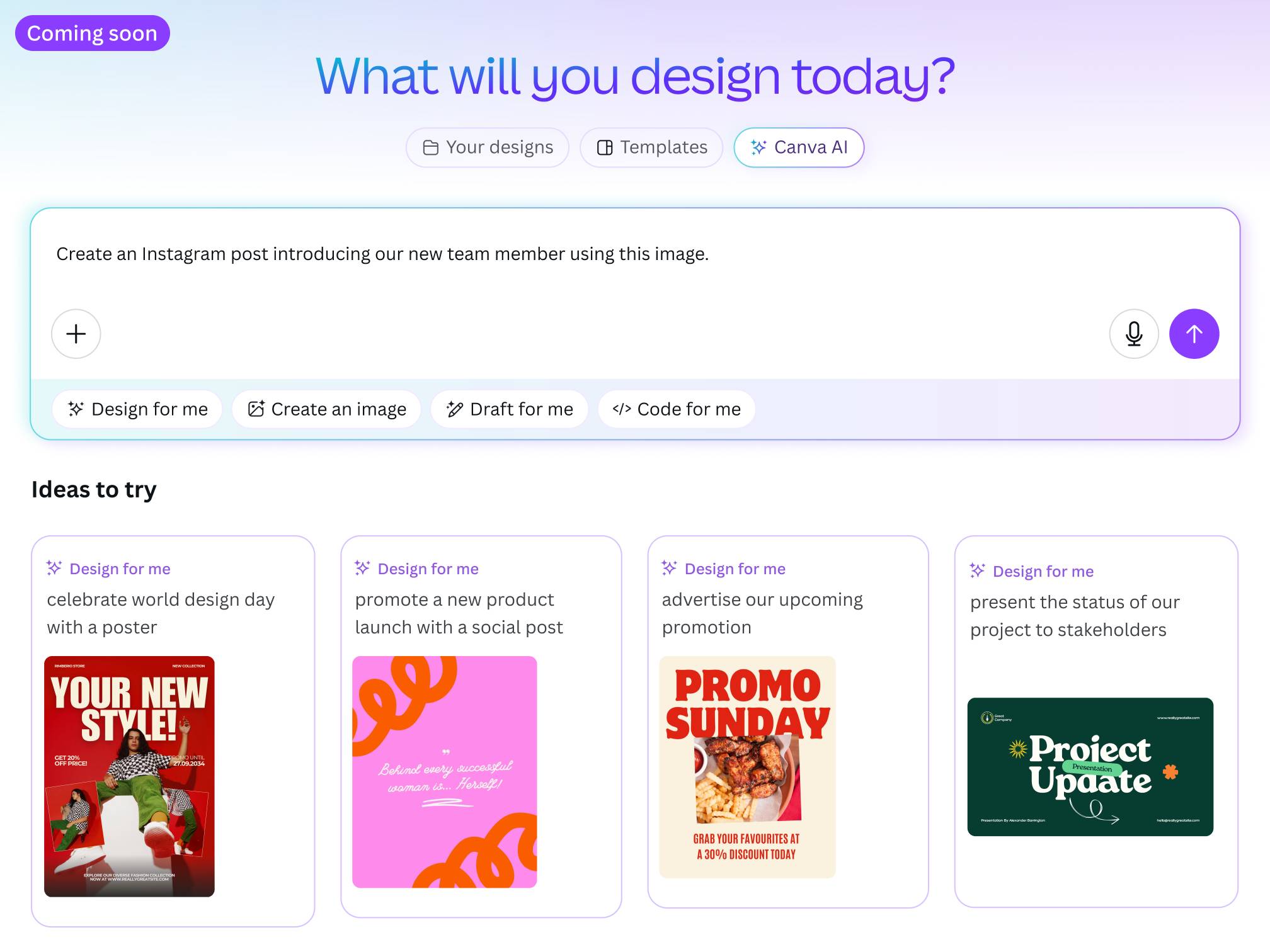Switch to the Your designs tab
1270x952 pixels.
coord(488,147)
